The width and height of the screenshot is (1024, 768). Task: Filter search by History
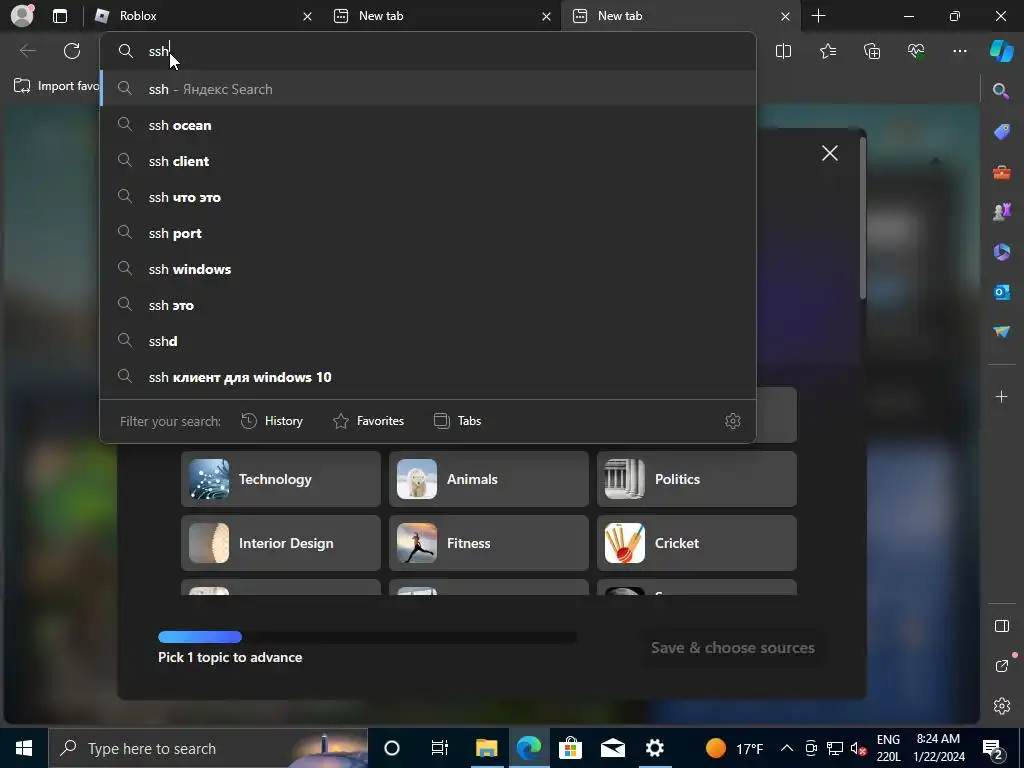(272, 421)
